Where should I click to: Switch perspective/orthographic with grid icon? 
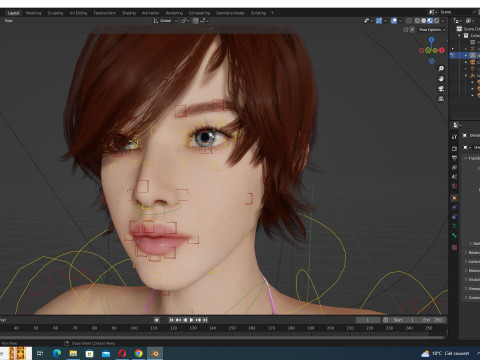[x=441, y=99]
